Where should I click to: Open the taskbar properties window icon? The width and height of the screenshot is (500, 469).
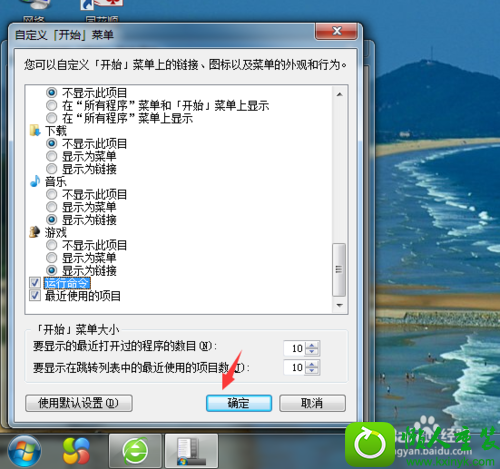(x=192, y=451)
